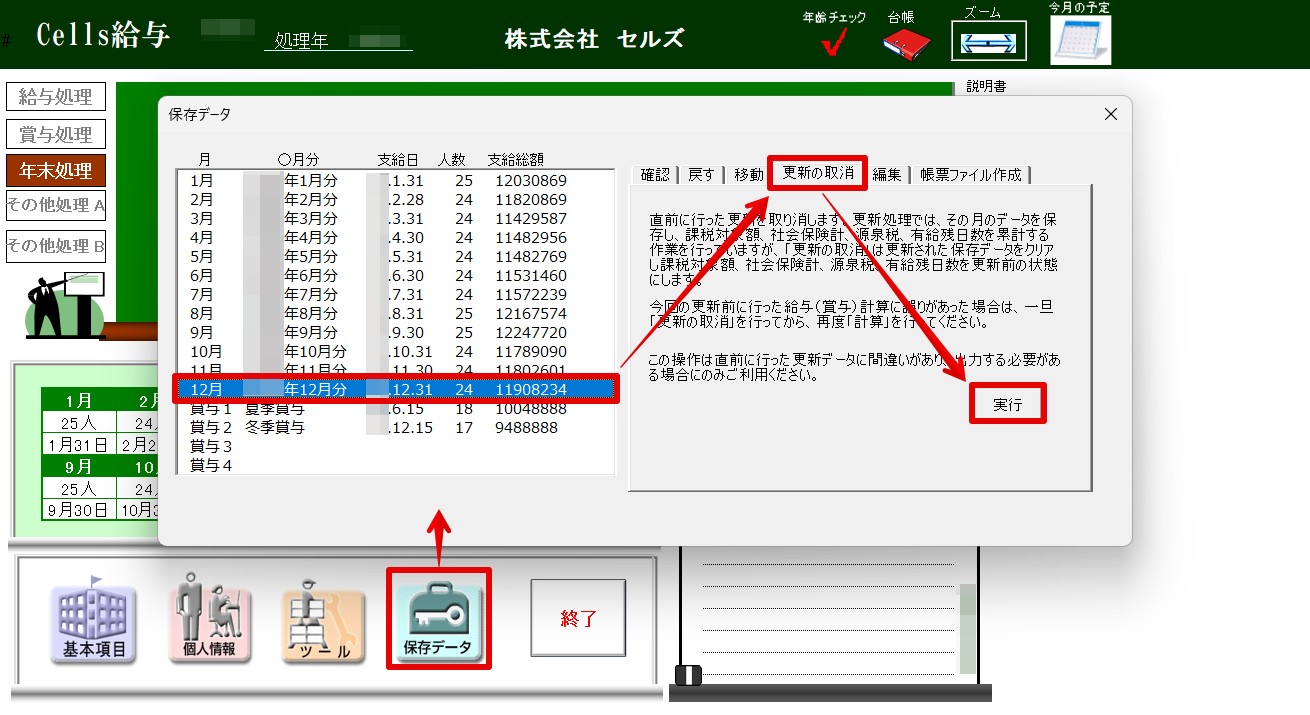The image size is (1310, 715).
Task: Open the 今月の予定 calendar icon
Action: coord(1080,40)
